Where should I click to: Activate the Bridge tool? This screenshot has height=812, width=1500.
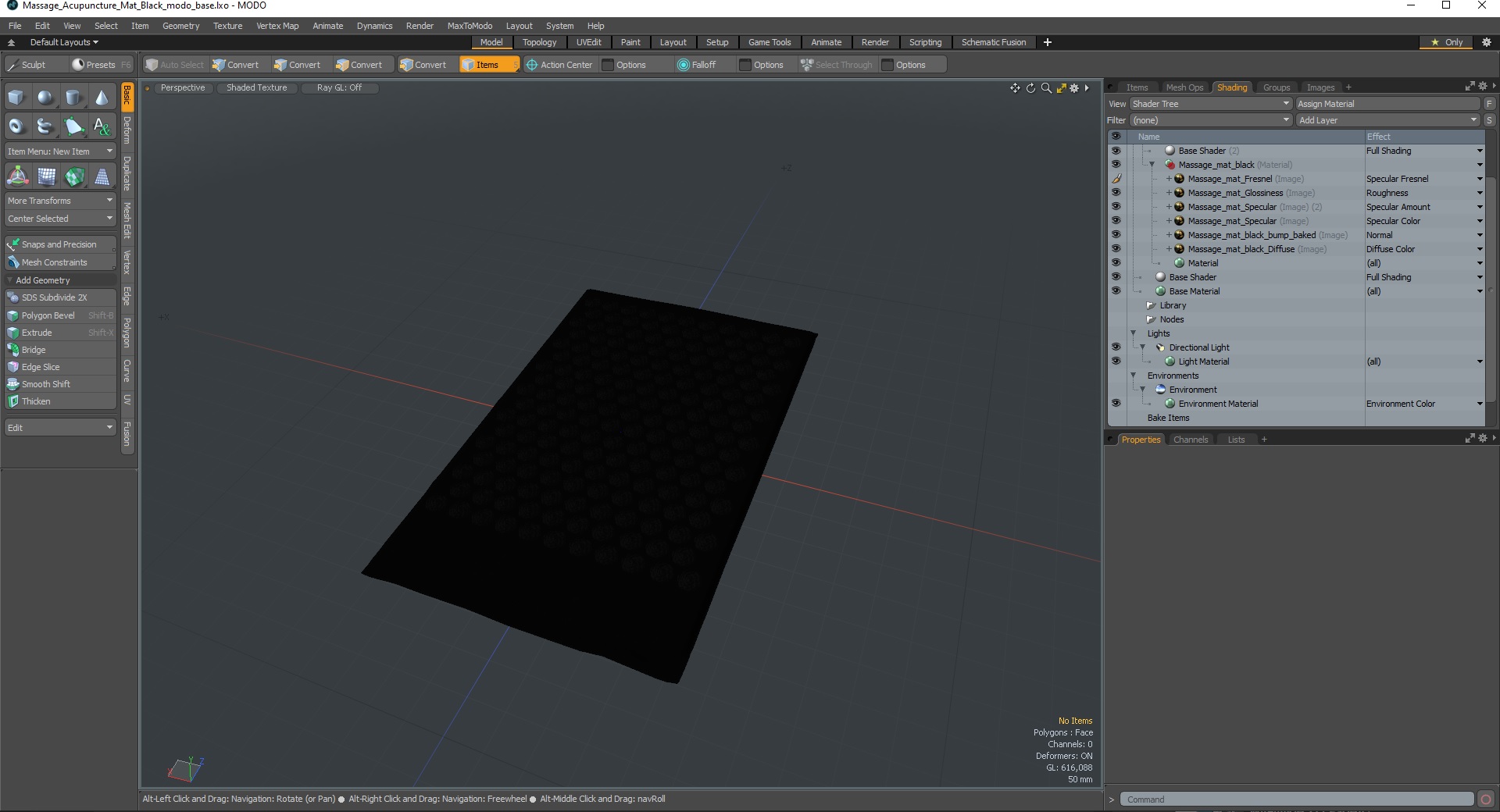click(60, 350)
